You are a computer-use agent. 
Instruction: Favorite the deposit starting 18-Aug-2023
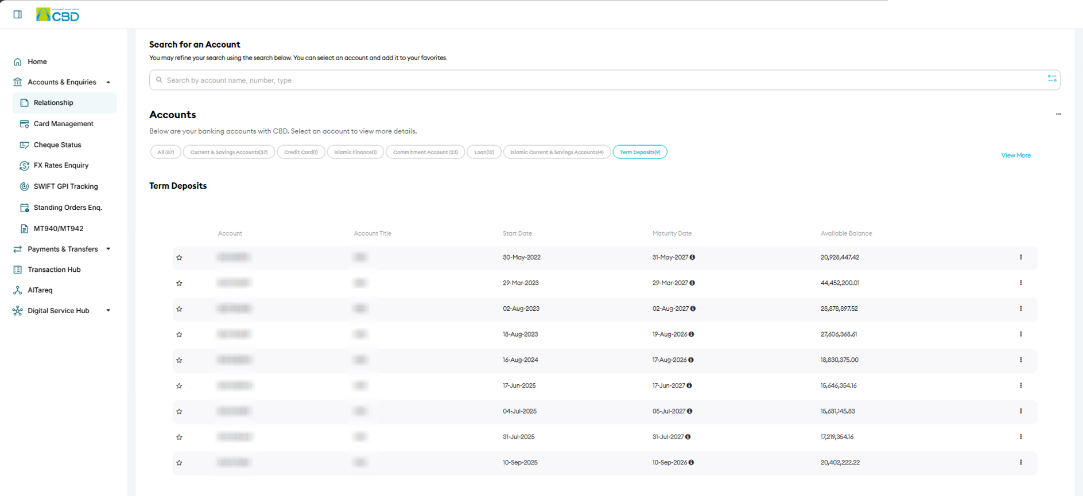[179, 334]
